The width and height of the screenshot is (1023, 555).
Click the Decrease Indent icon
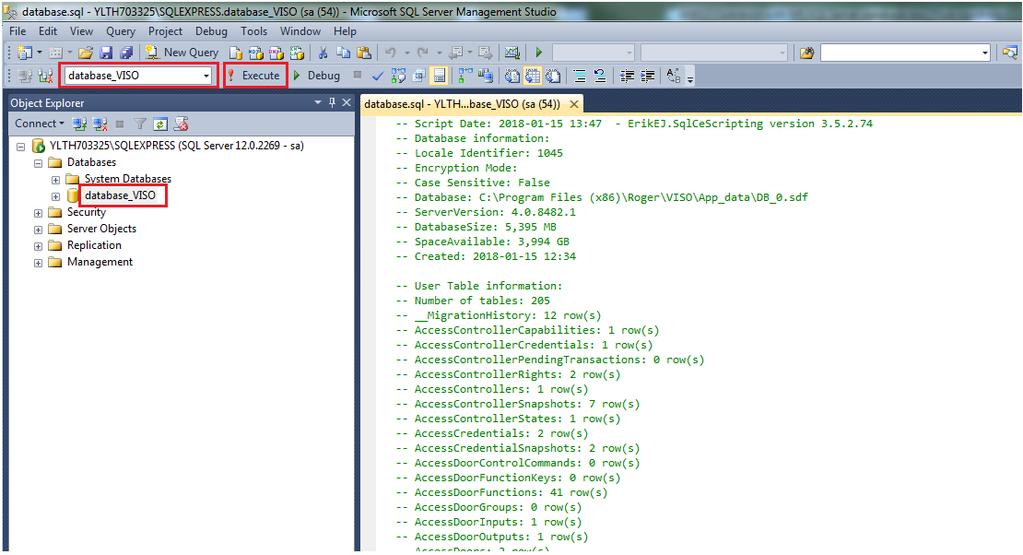pyautogui.click(x=627, y=76)
